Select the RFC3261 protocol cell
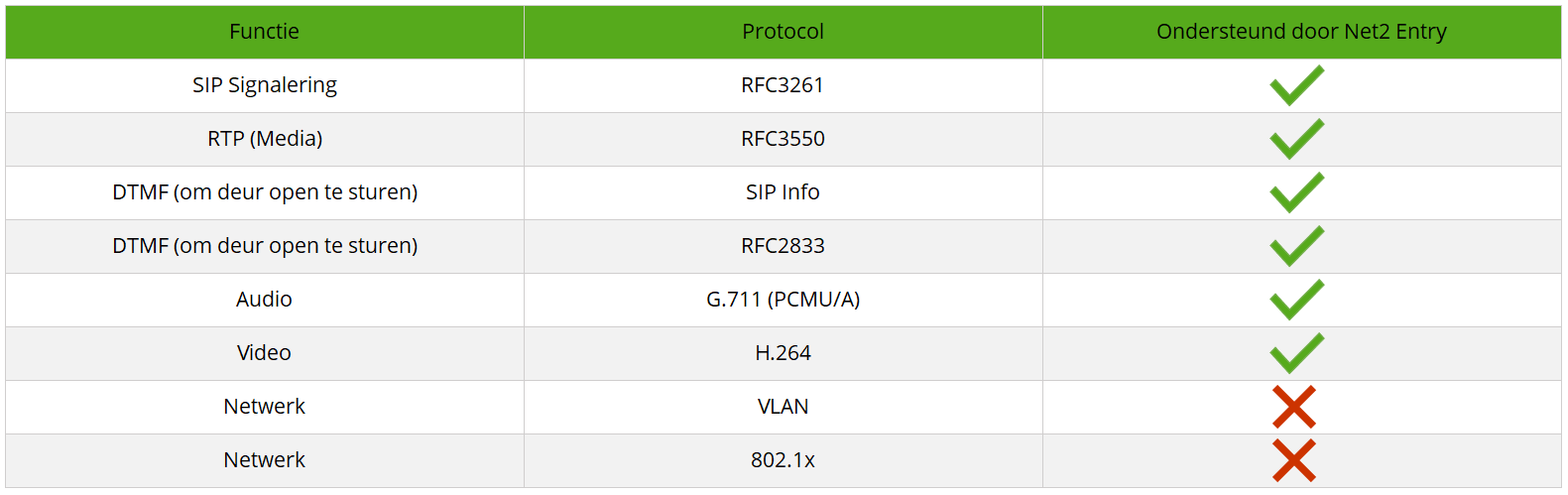This screenshot has width=1568, height=495. pos(783,85)
